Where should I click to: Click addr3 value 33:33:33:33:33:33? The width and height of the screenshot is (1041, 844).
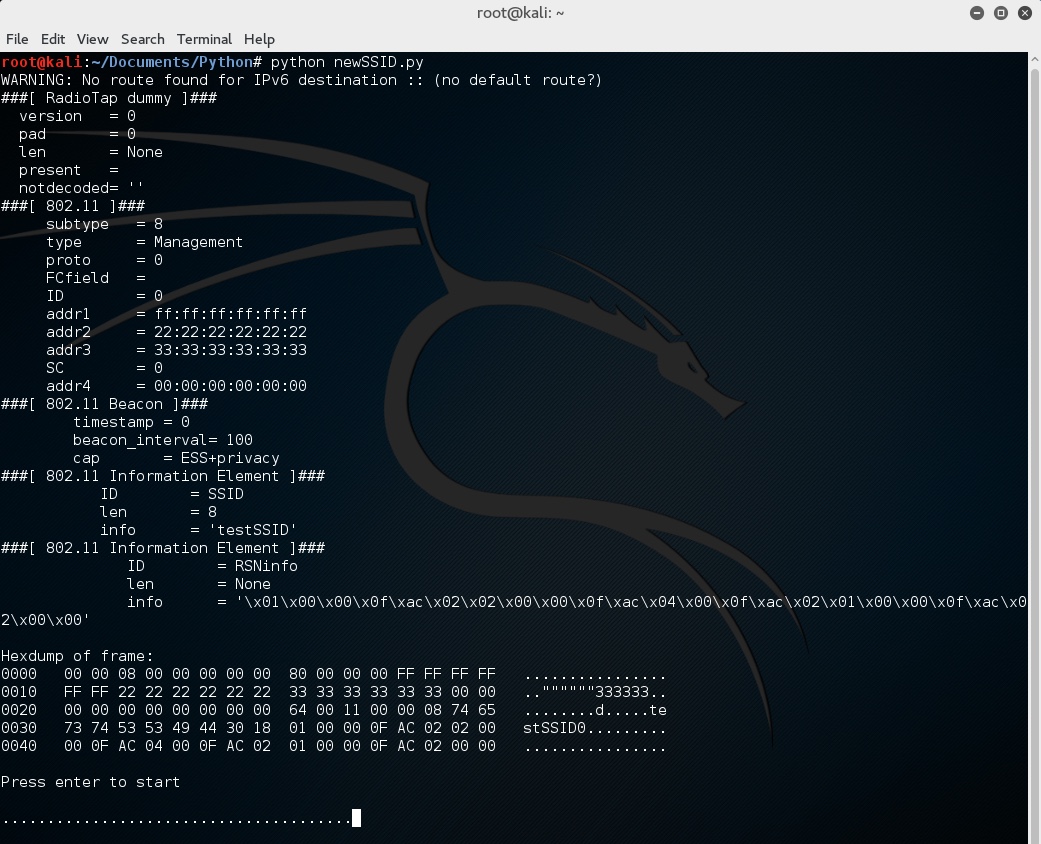(x=230, y=350)
